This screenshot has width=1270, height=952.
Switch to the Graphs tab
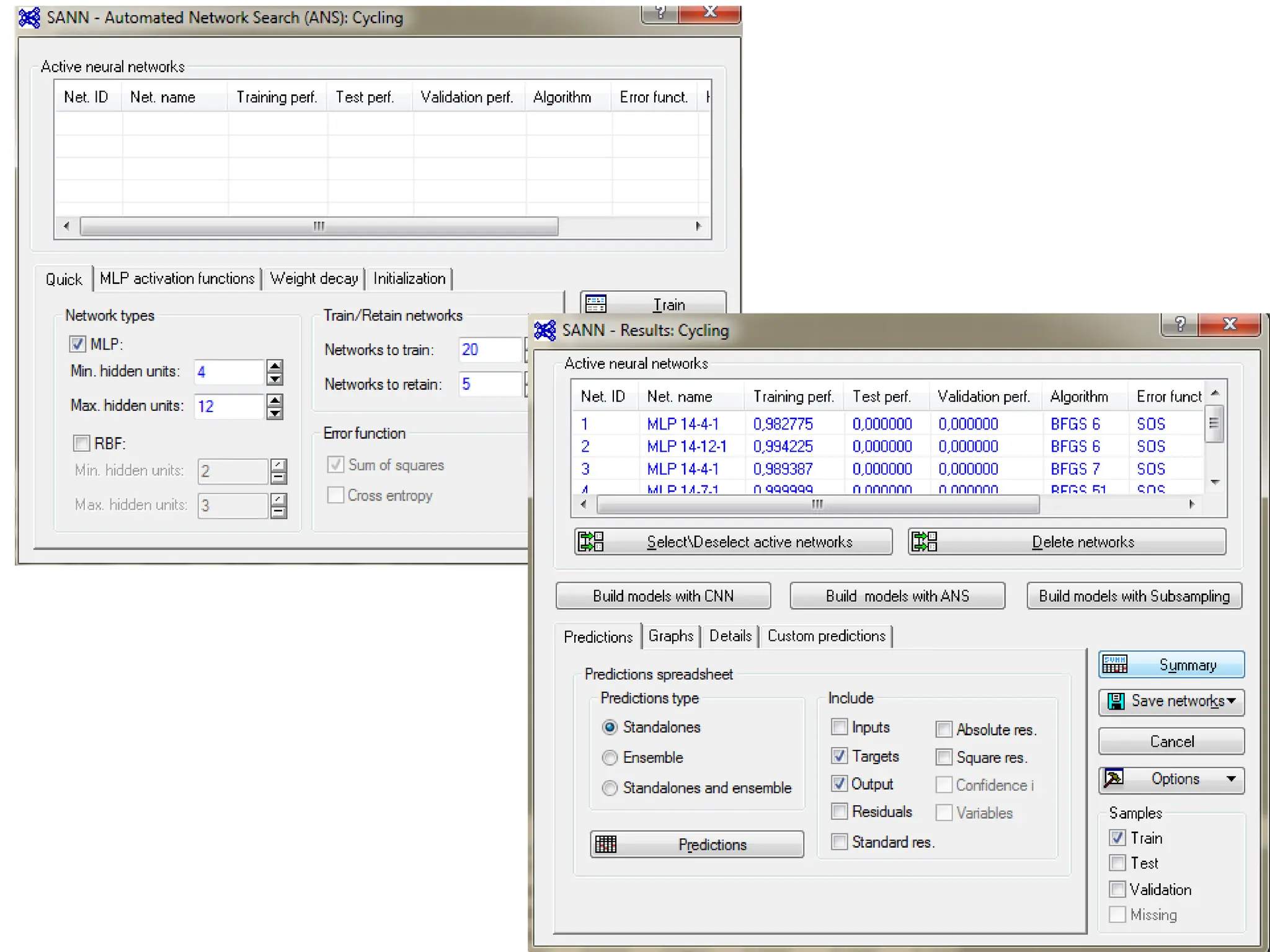[x=670, y=636]
